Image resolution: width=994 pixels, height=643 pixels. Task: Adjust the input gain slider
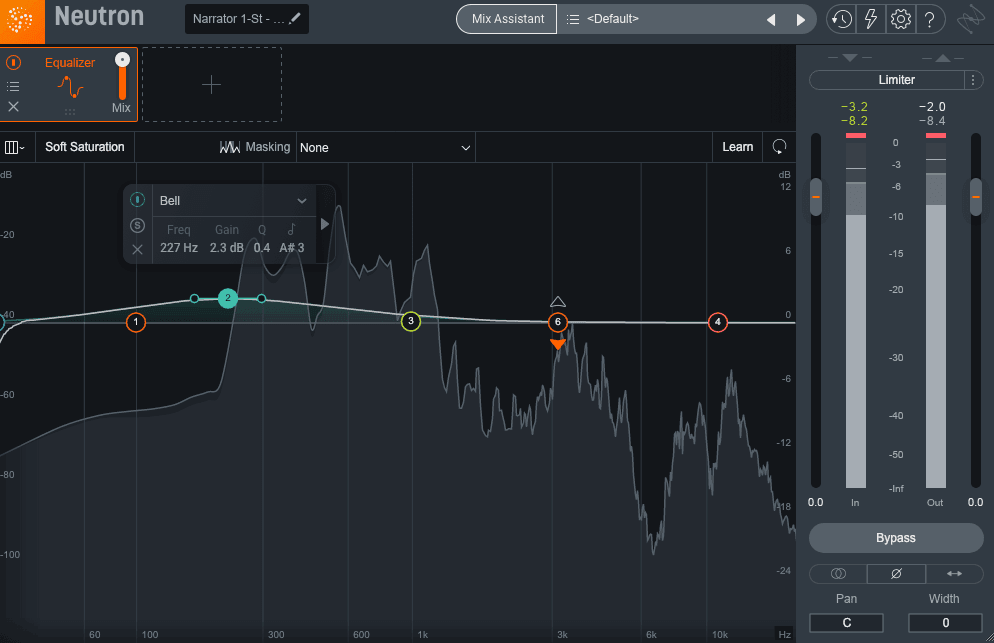[816, 197]
